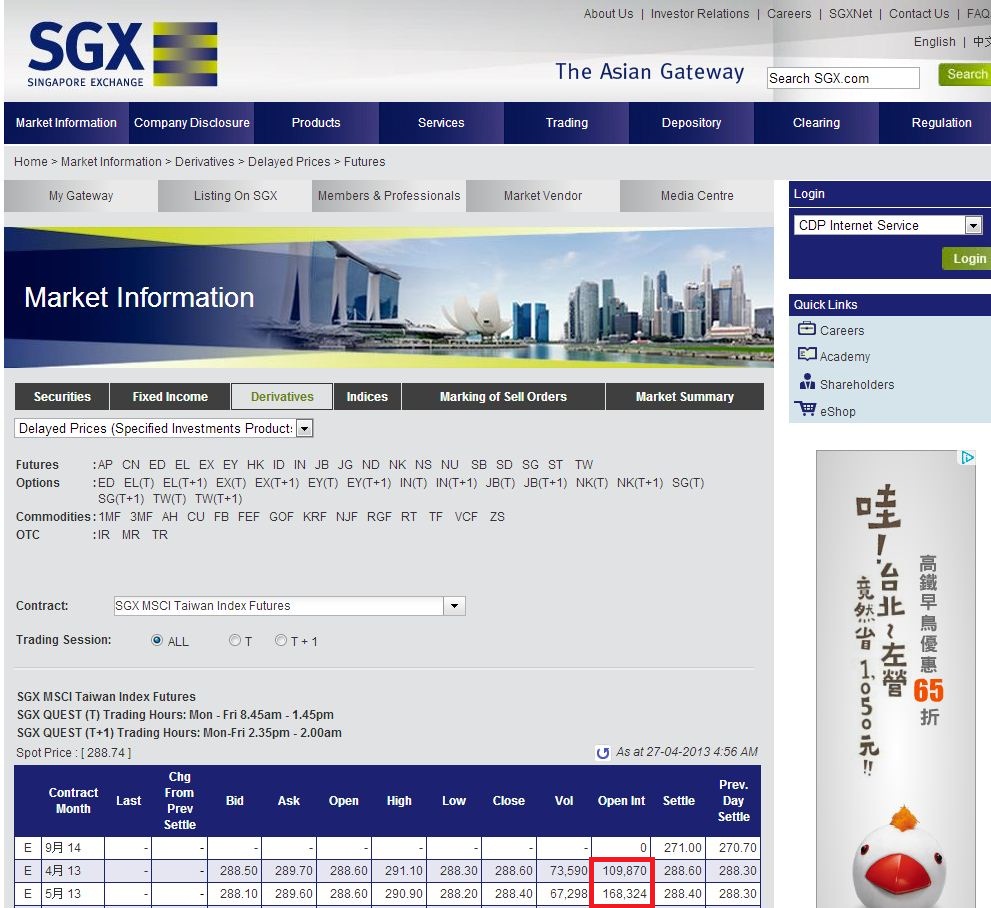991x908 pixels.
Task: Select the TW futures code link
Action: (x=584, y=464)
